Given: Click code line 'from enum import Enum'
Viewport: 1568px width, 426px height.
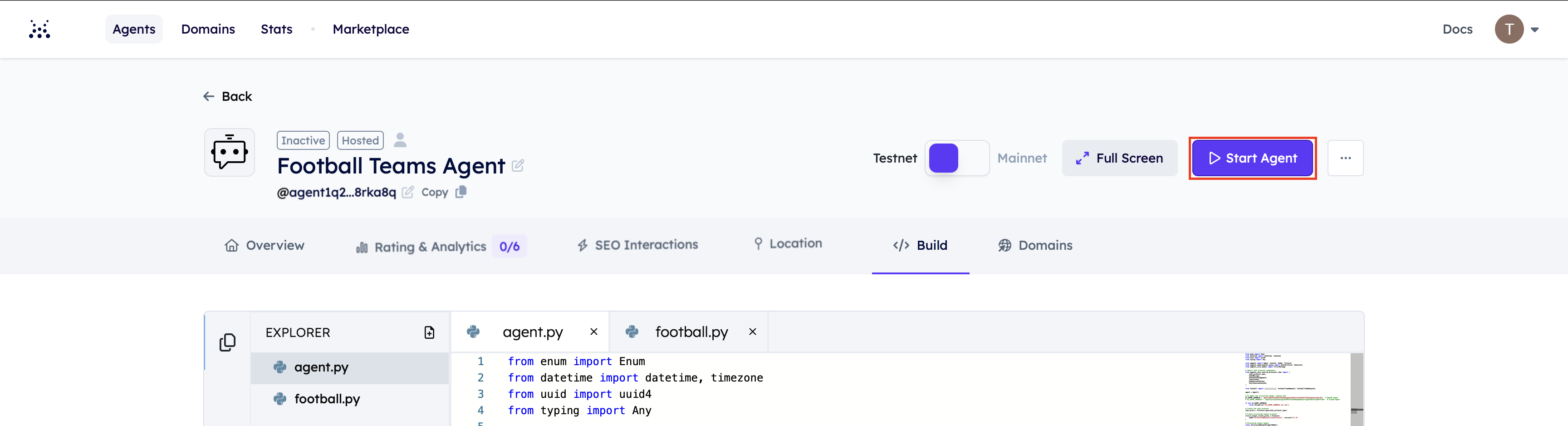Looking at the screenshot, I should pos(576,362).
